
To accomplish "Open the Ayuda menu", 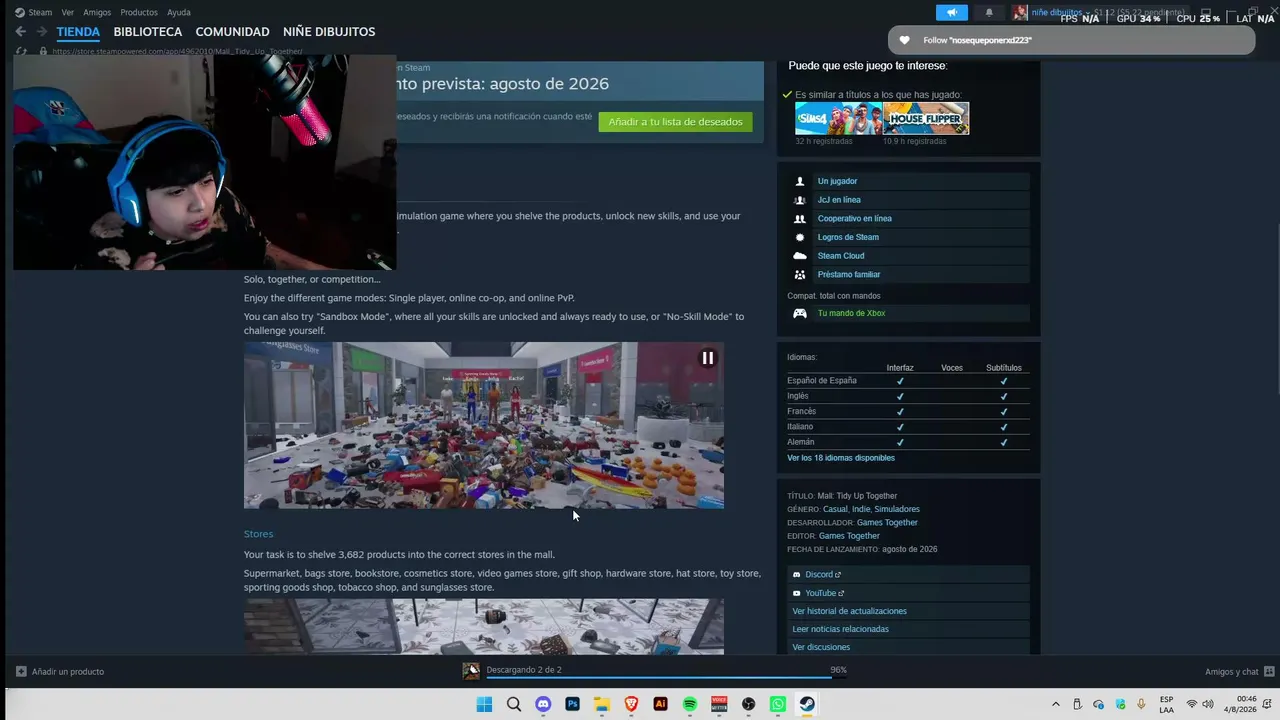I will tap(179, 12).
